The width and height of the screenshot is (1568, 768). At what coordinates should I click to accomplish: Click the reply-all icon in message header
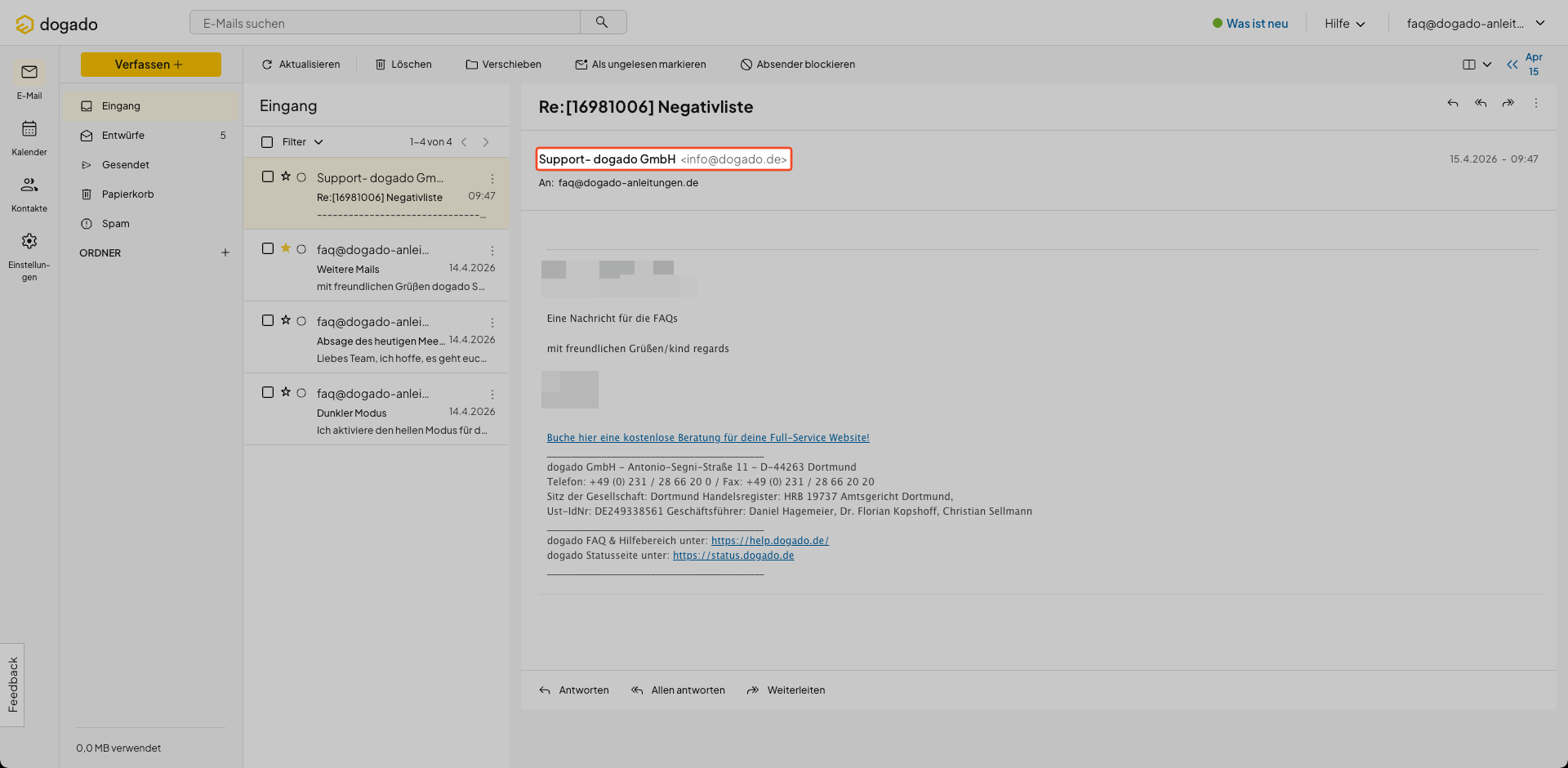point(1481,103)
